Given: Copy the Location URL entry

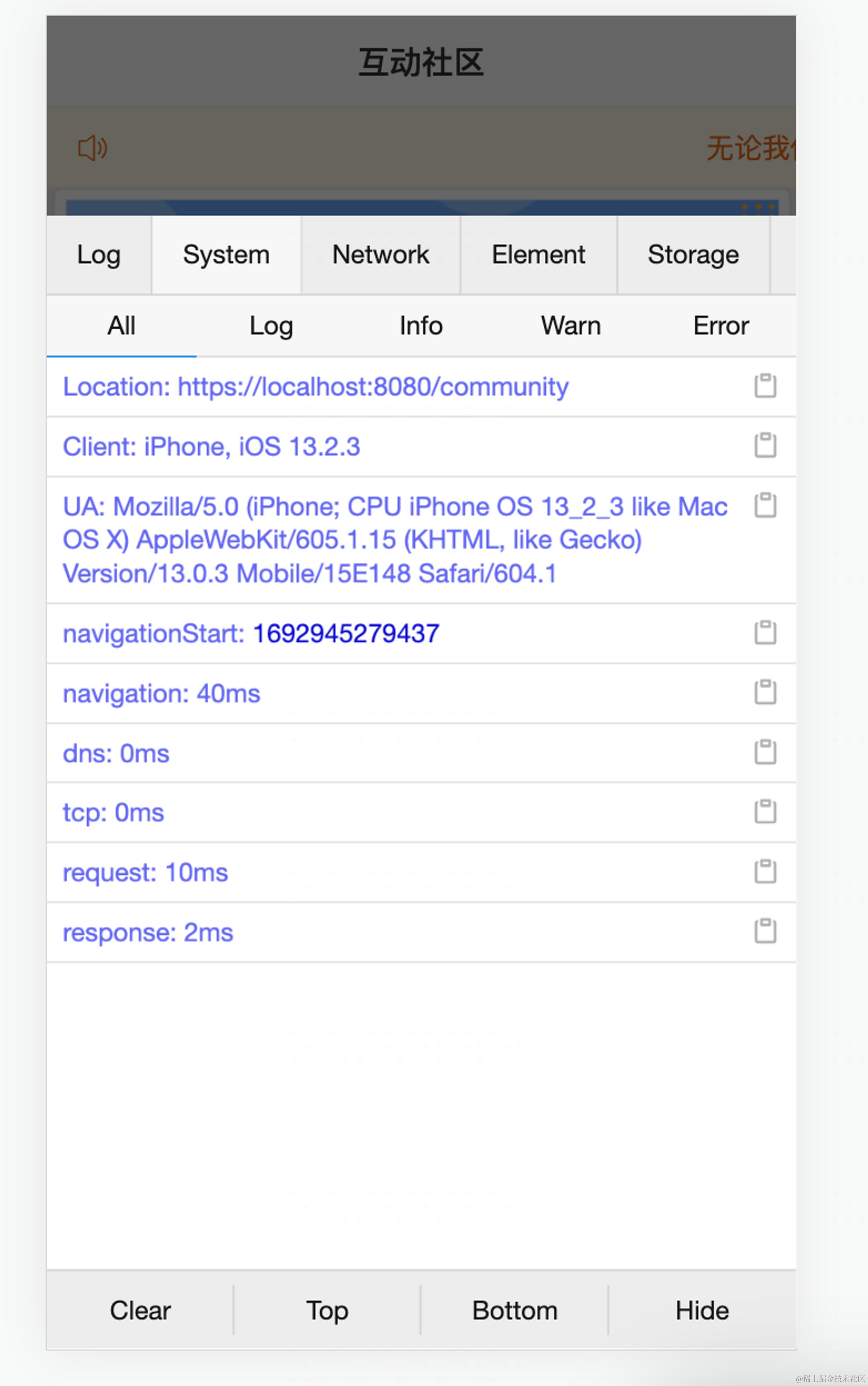Looking at the screenshot, I should (x=765, y=386).
